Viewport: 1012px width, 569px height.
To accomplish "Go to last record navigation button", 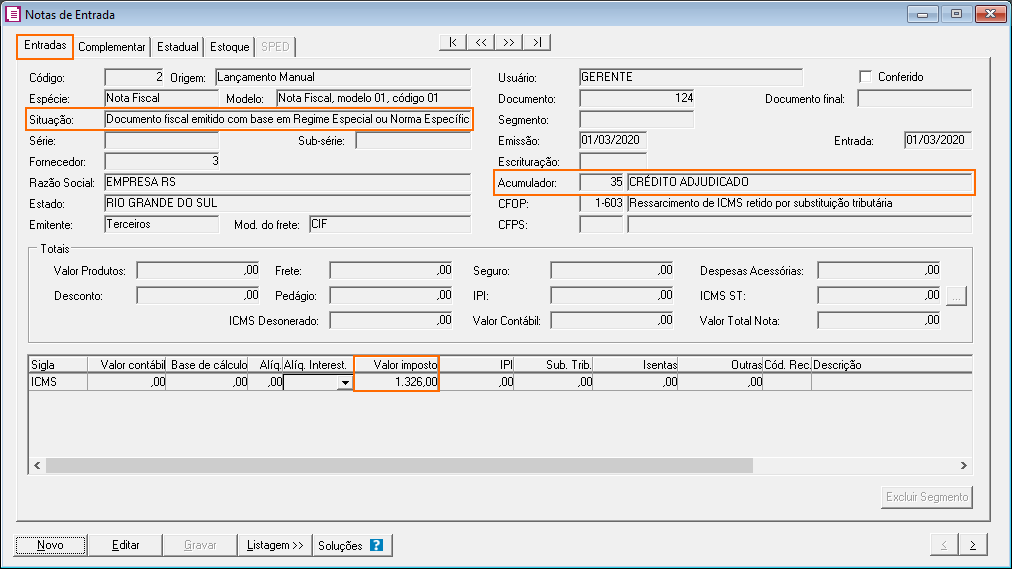I will 537,42.
